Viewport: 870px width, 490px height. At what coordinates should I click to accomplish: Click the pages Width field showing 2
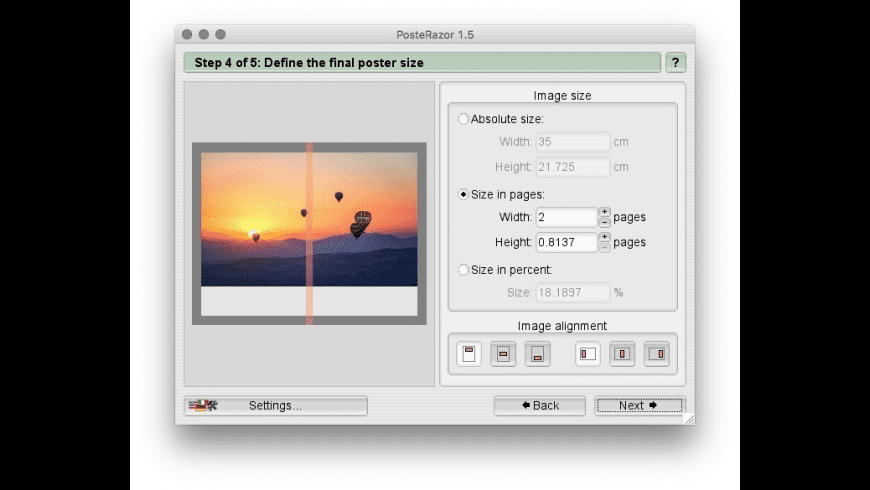pyautogui.click(x=566, y=217)
